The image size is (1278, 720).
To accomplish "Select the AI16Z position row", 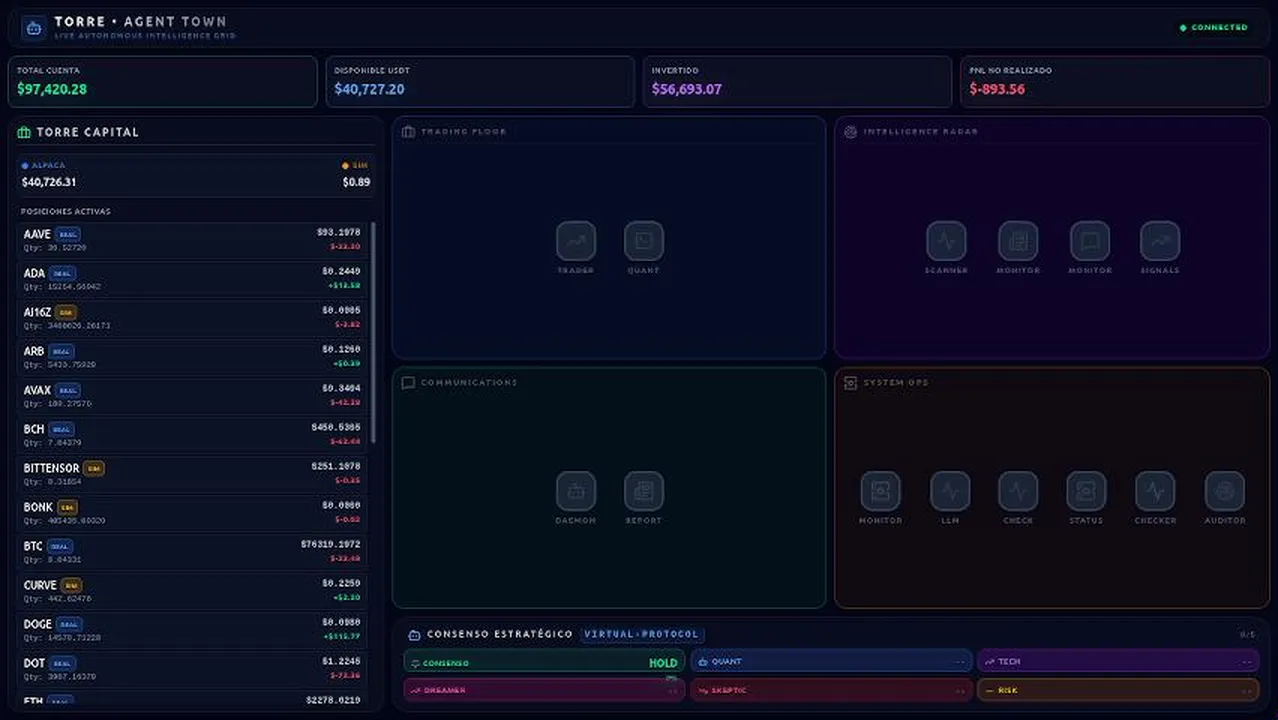I will [x=192, y=318].
